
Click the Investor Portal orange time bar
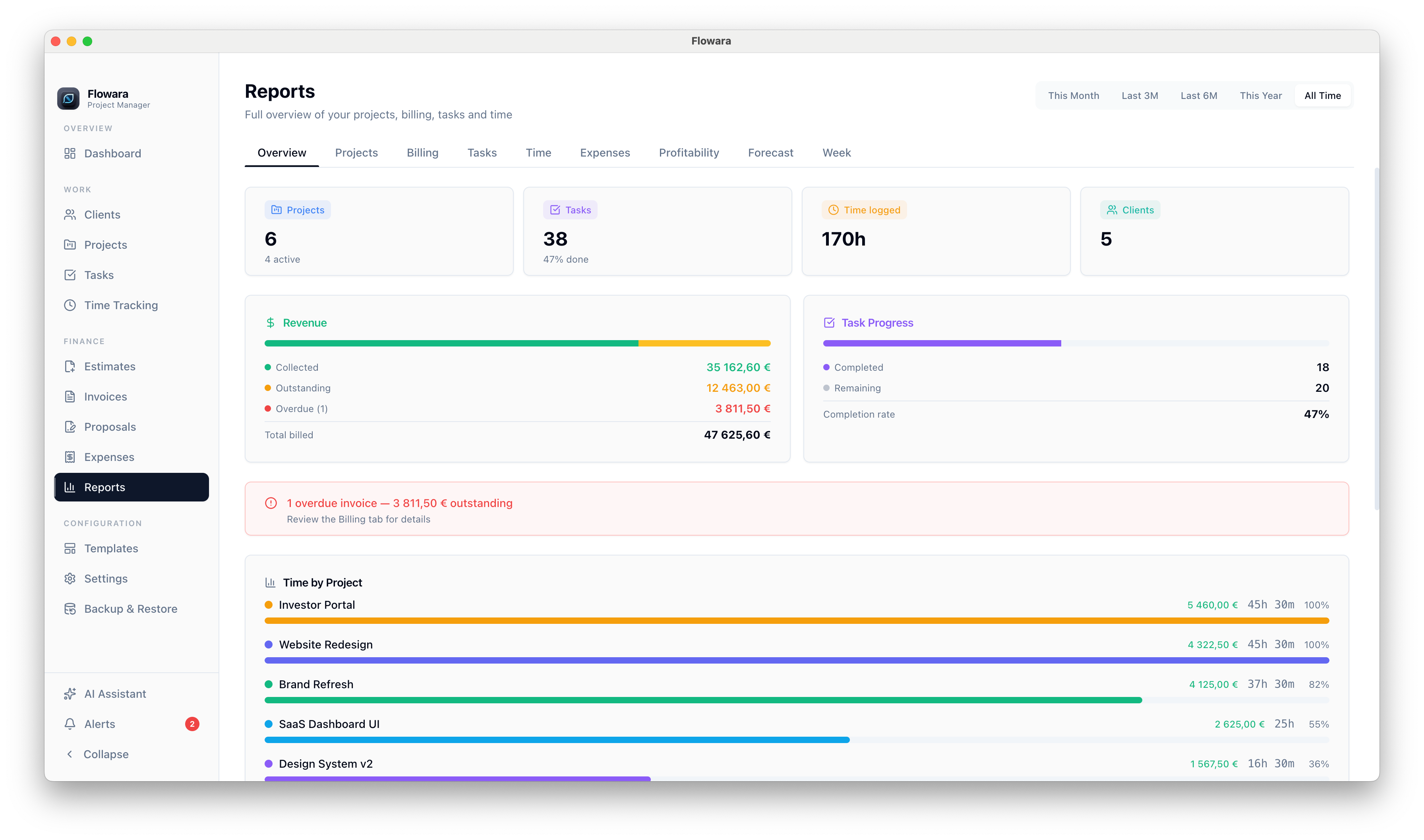pyautogui.click(x=797, y=621)
